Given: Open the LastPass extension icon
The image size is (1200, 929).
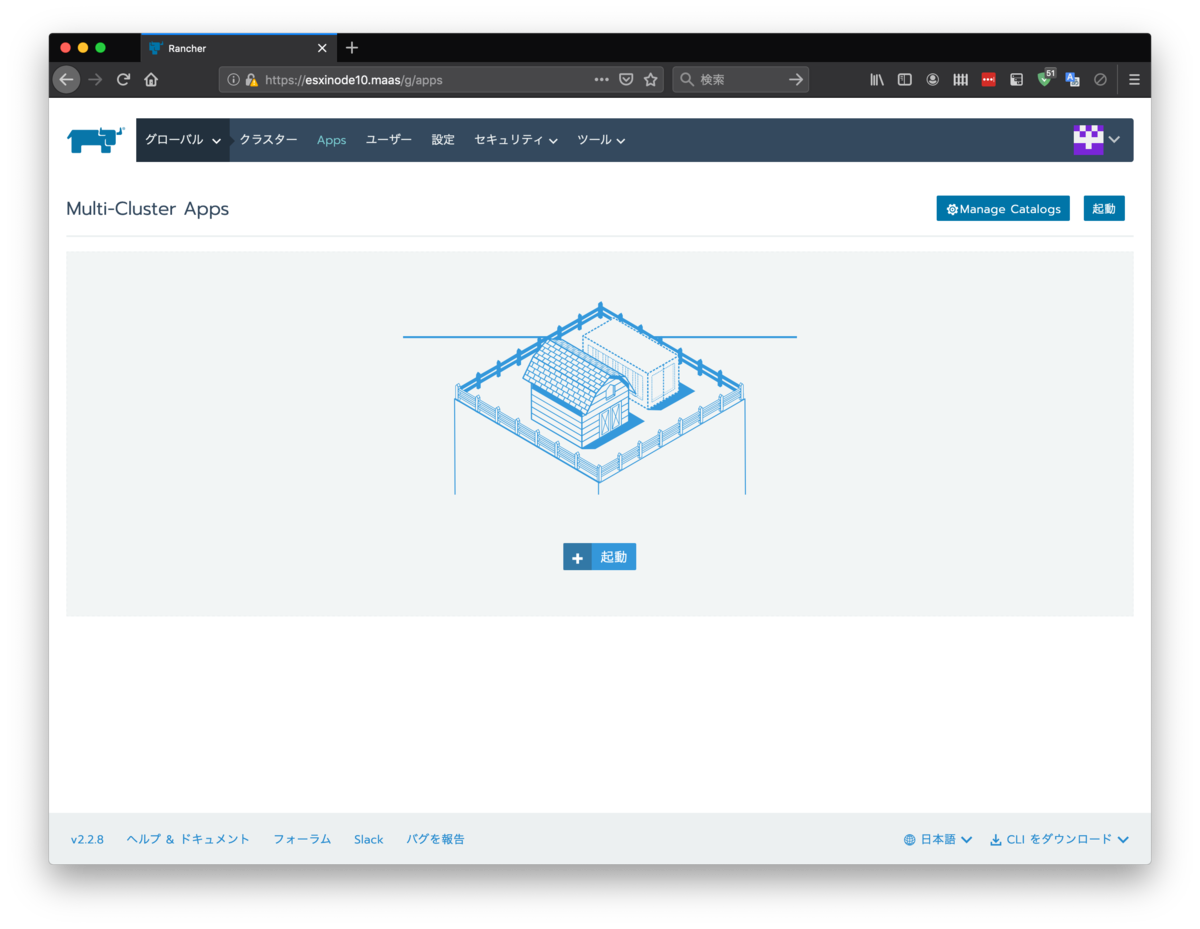Looking at the screenshot, I should pos(988,79).
